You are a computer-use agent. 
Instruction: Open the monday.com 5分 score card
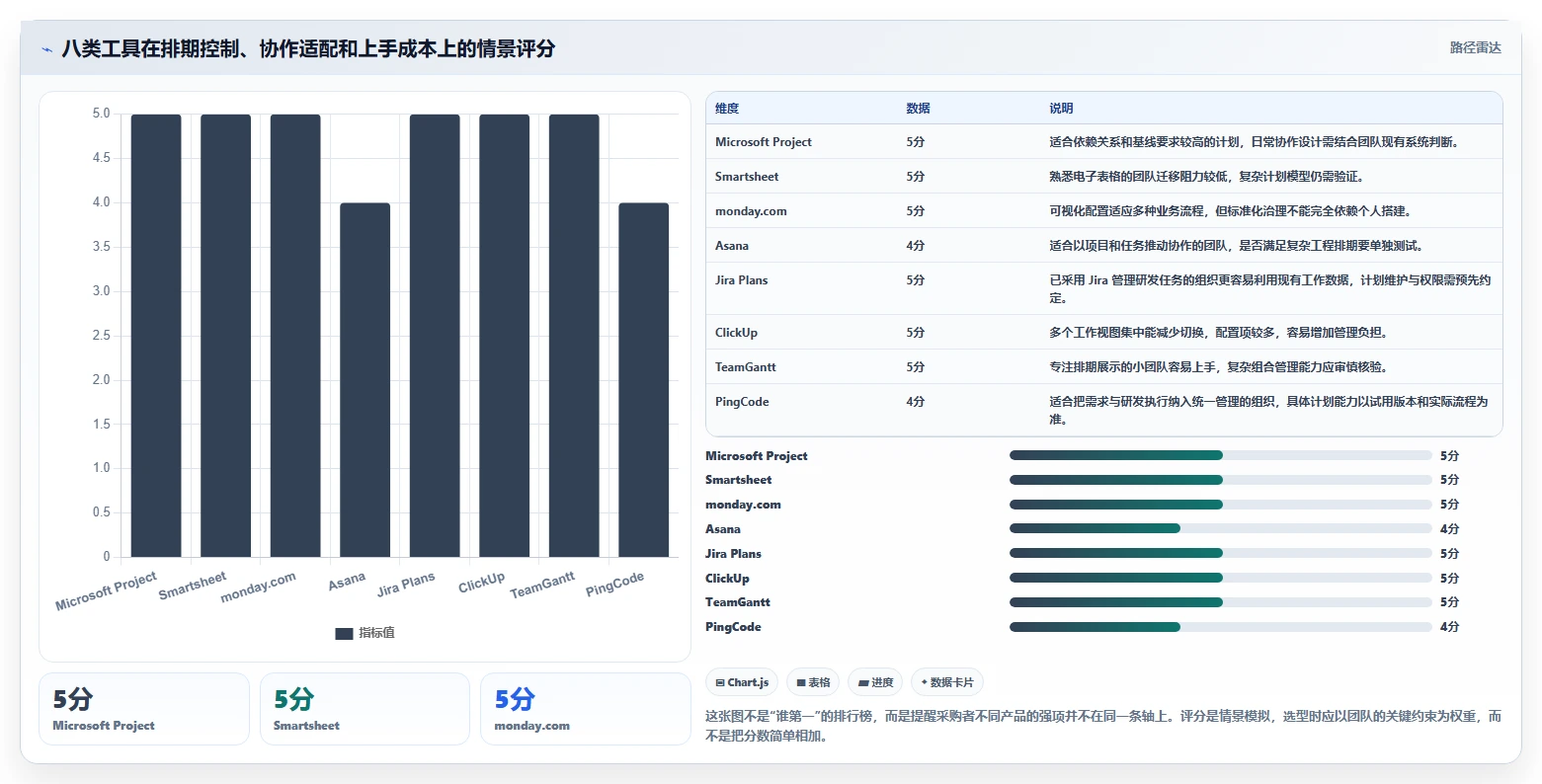coord(586,709)
